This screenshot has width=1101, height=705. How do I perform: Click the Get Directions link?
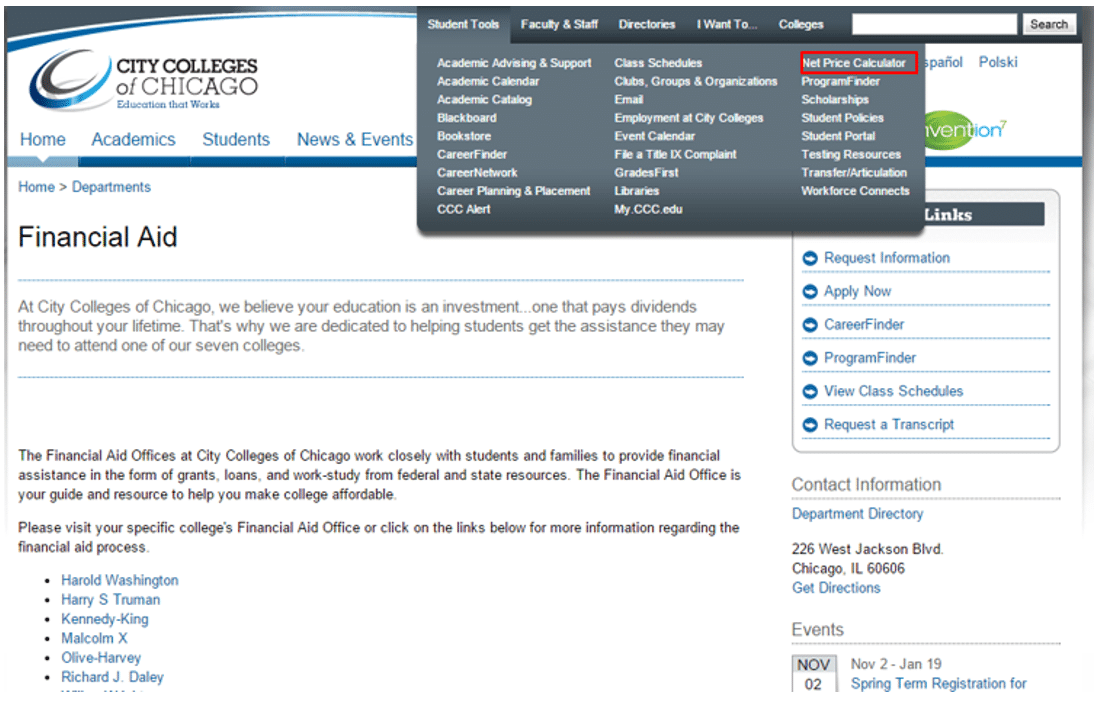836,588
